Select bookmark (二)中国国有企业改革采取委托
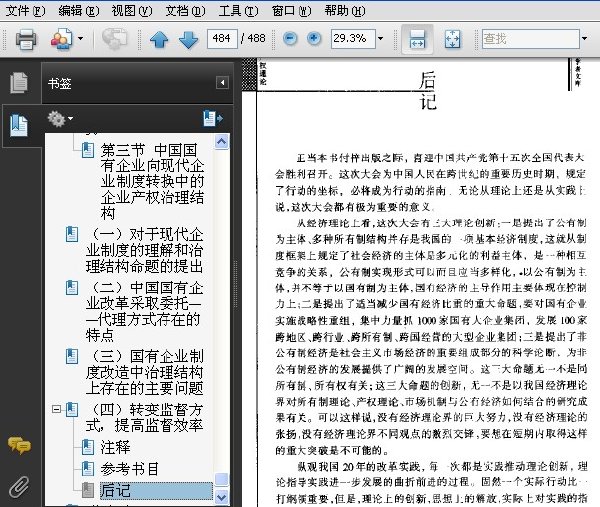 pyautogui.click(x=144, y=311)
